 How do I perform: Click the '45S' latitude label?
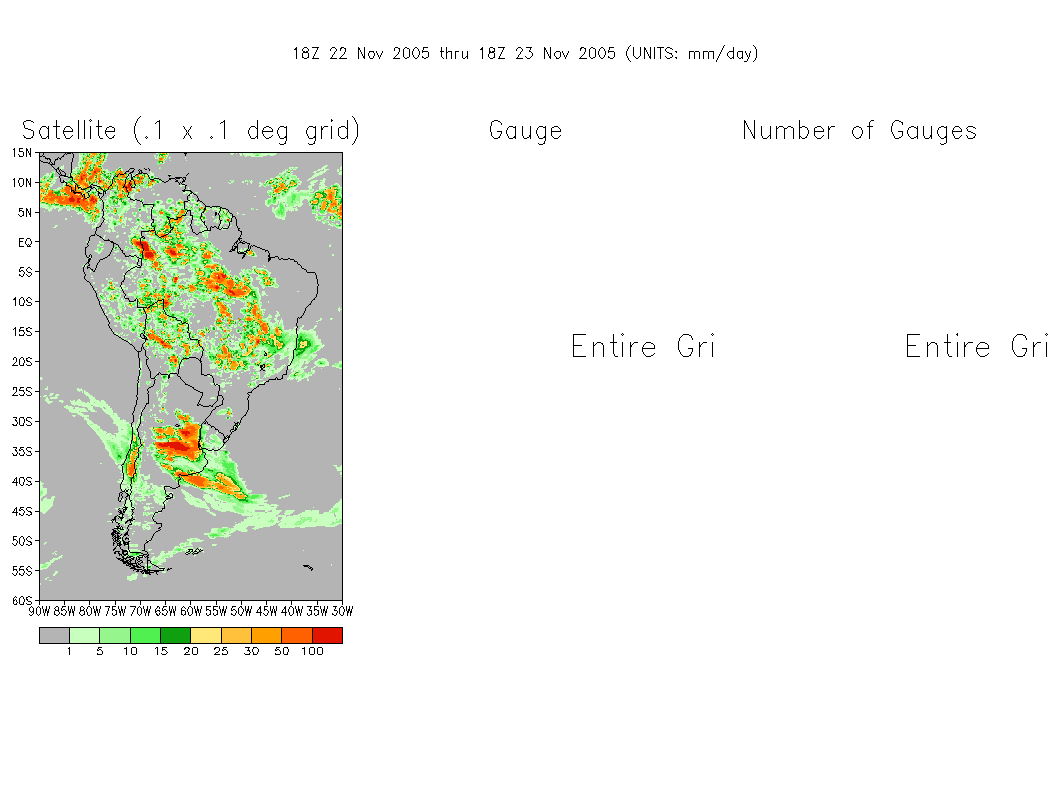click(x=21, y=511)
